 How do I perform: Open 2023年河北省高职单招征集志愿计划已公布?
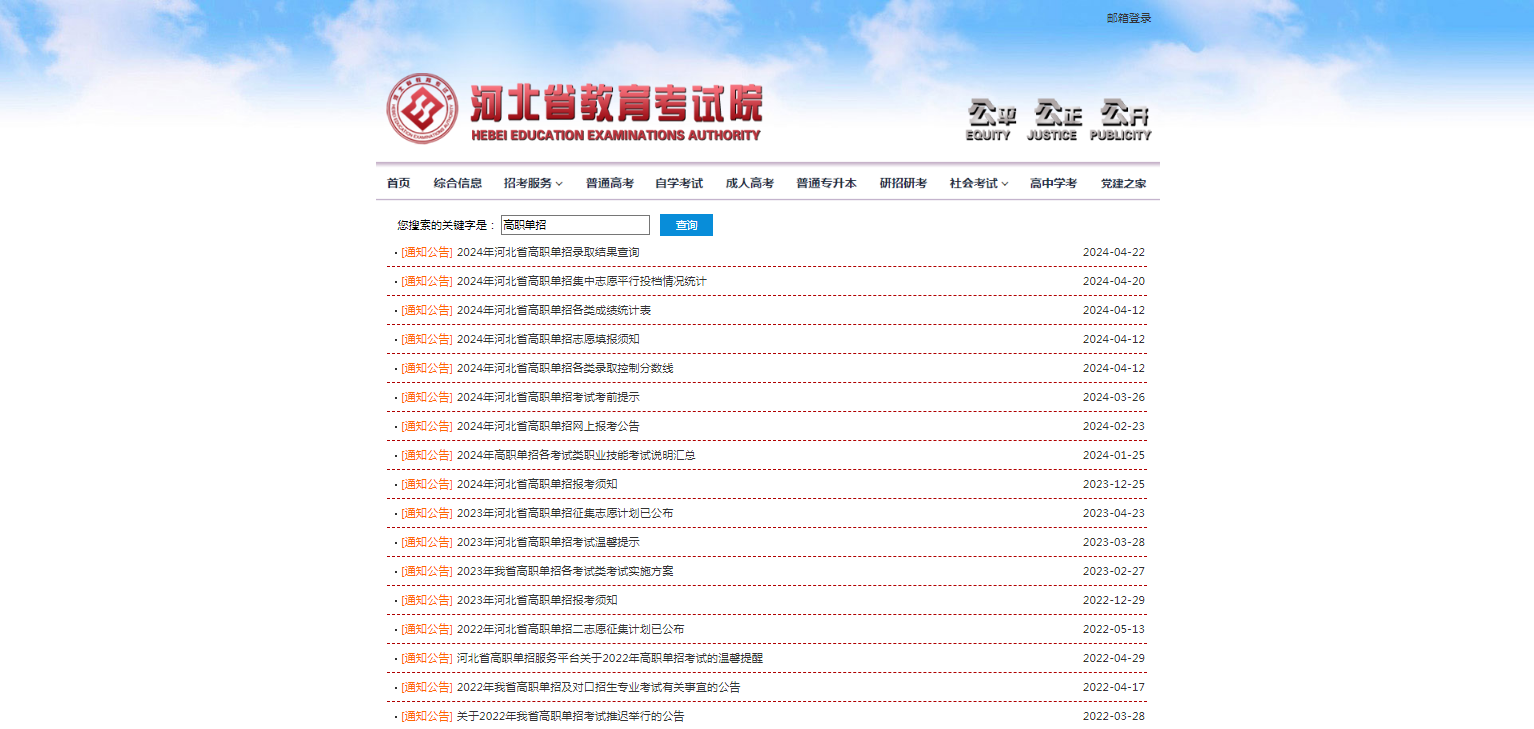point(565,513)
